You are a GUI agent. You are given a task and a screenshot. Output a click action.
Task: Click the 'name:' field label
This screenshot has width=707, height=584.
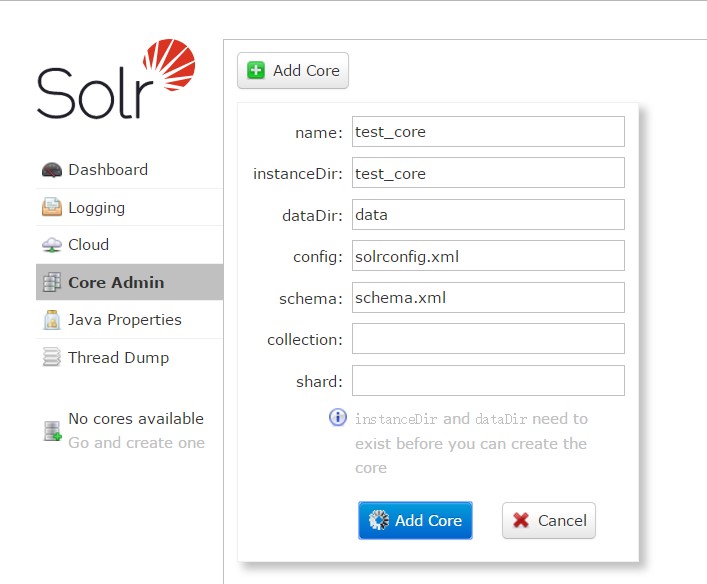click(x=319, y=133)
